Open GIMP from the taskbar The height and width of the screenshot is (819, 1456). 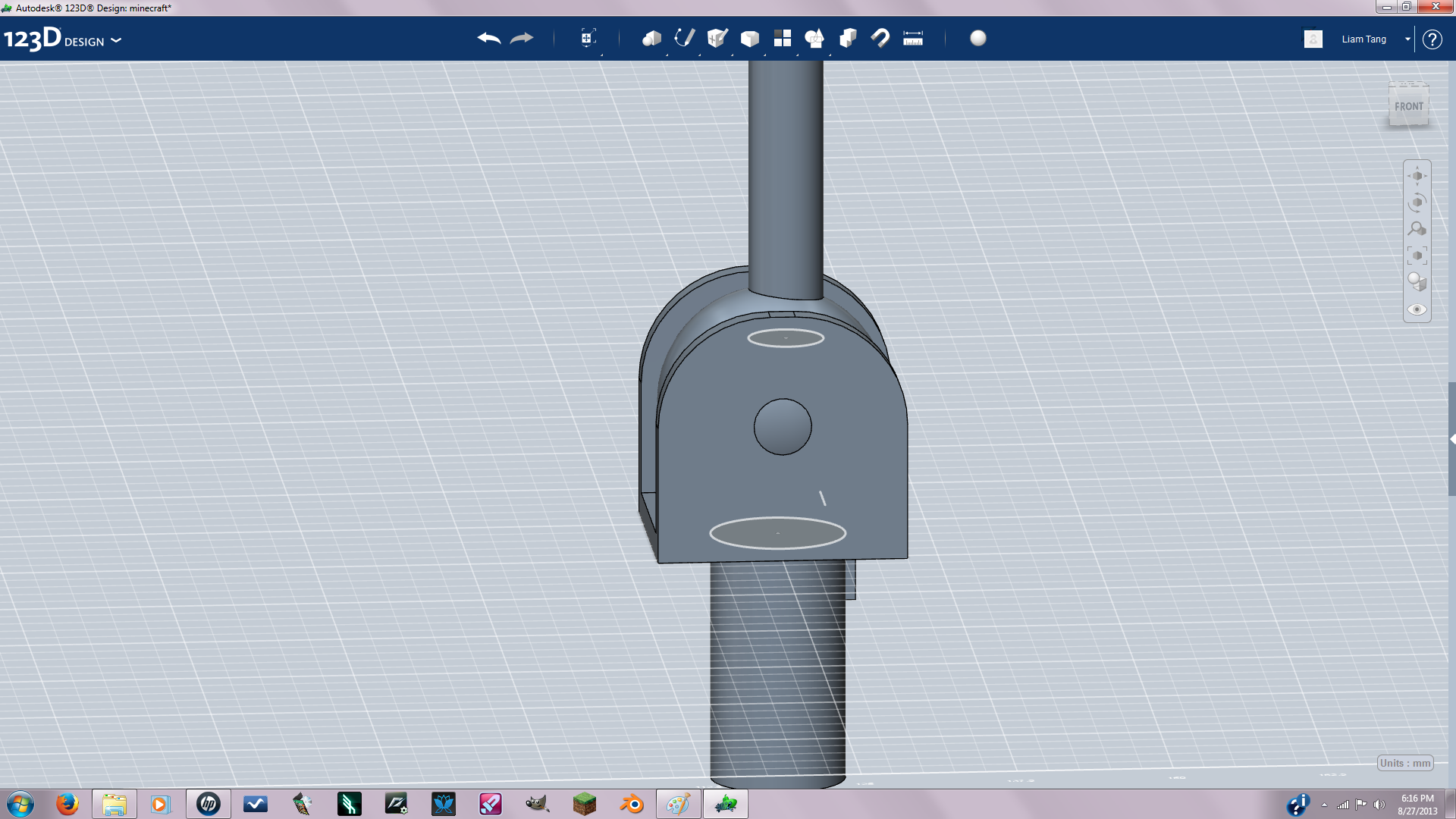(x=538, y=804)
